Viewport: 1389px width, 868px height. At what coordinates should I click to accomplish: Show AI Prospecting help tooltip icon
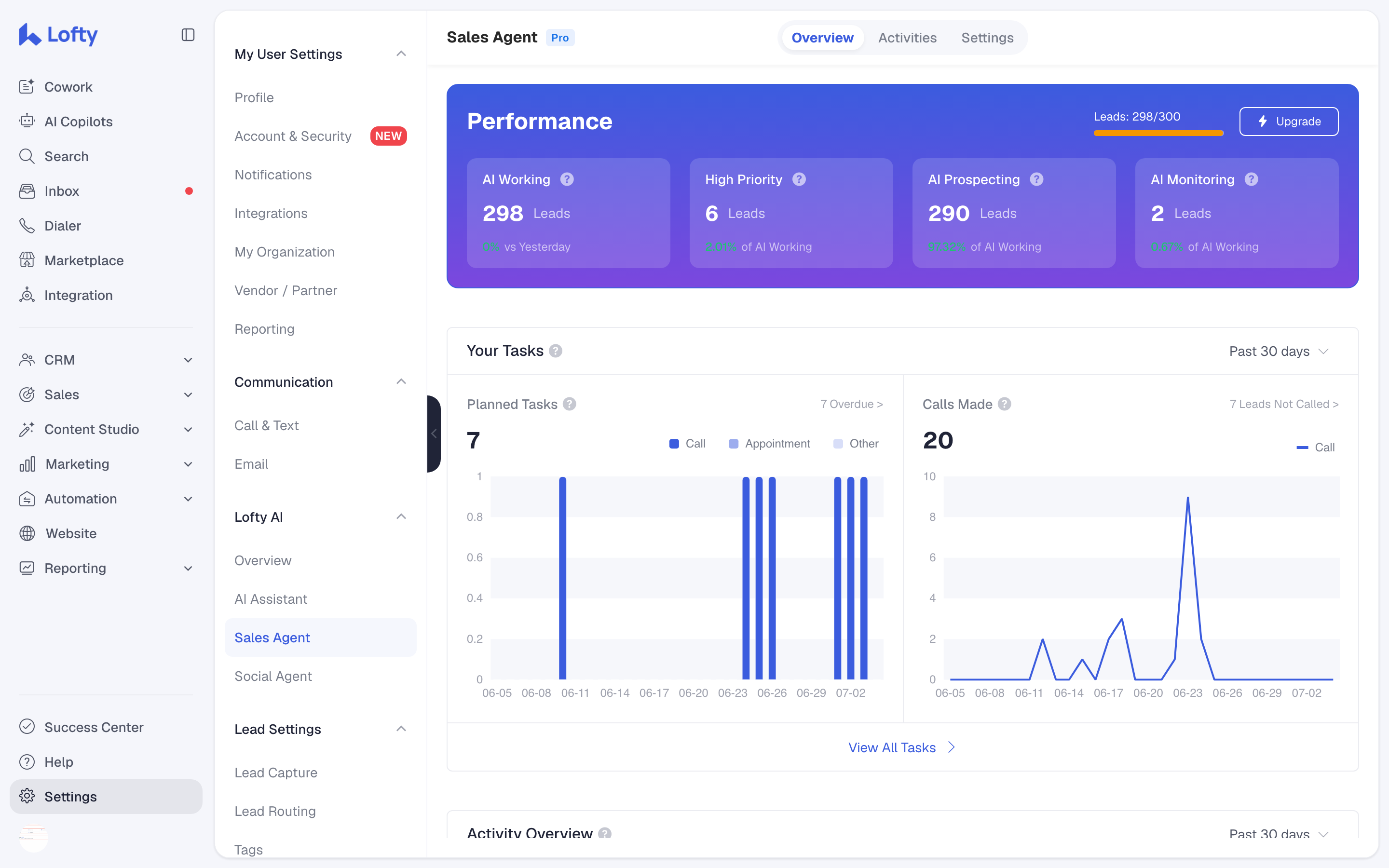pos(1036,179)
